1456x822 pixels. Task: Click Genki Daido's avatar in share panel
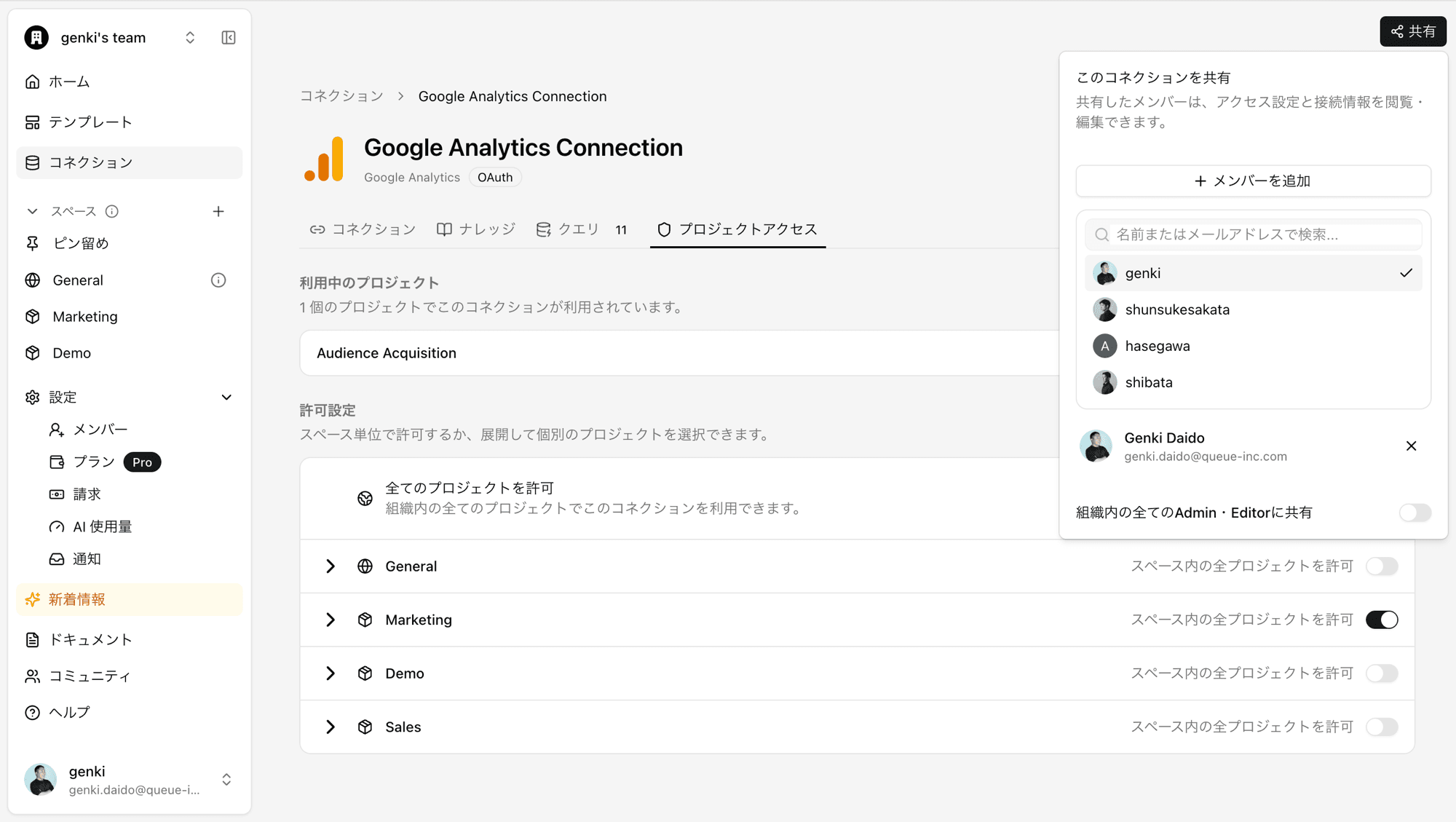[1096, 446]
